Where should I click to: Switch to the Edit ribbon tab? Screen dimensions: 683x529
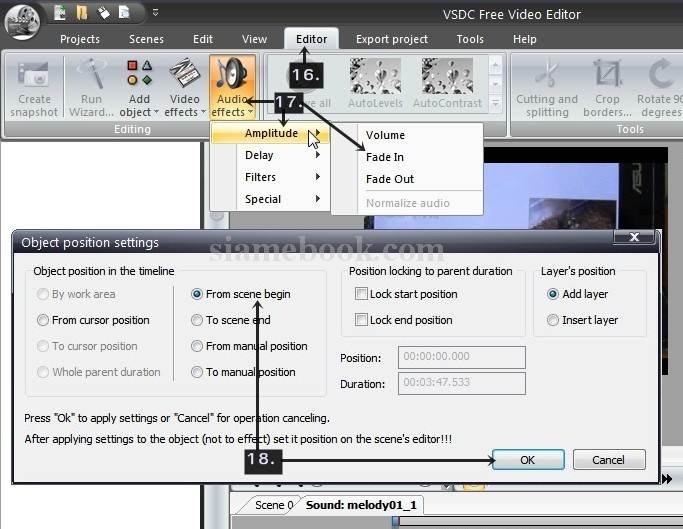203,39
